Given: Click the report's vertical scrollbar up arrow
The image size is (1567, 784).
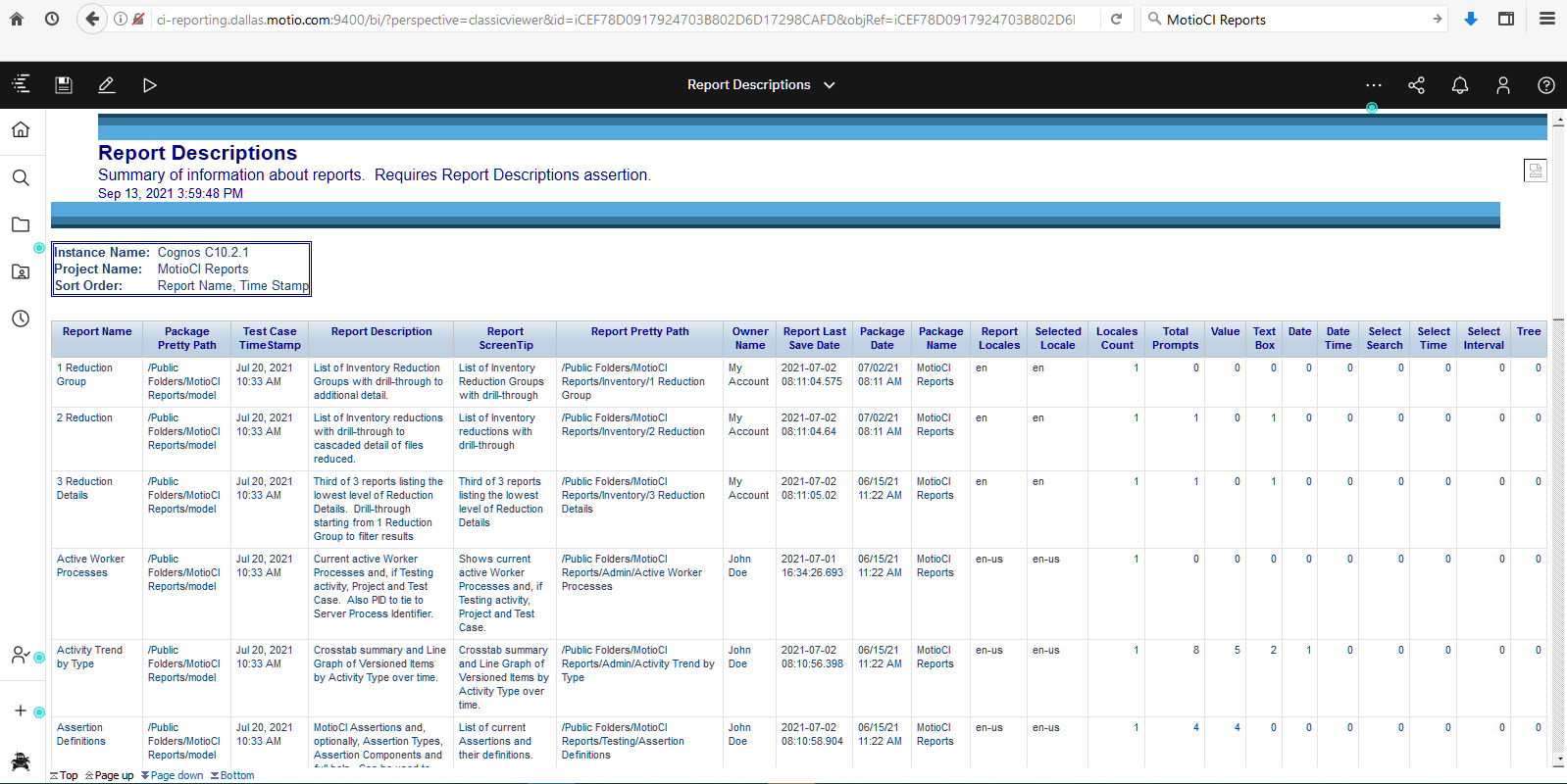Looking at the screenshot, I should coord(1559,118).
